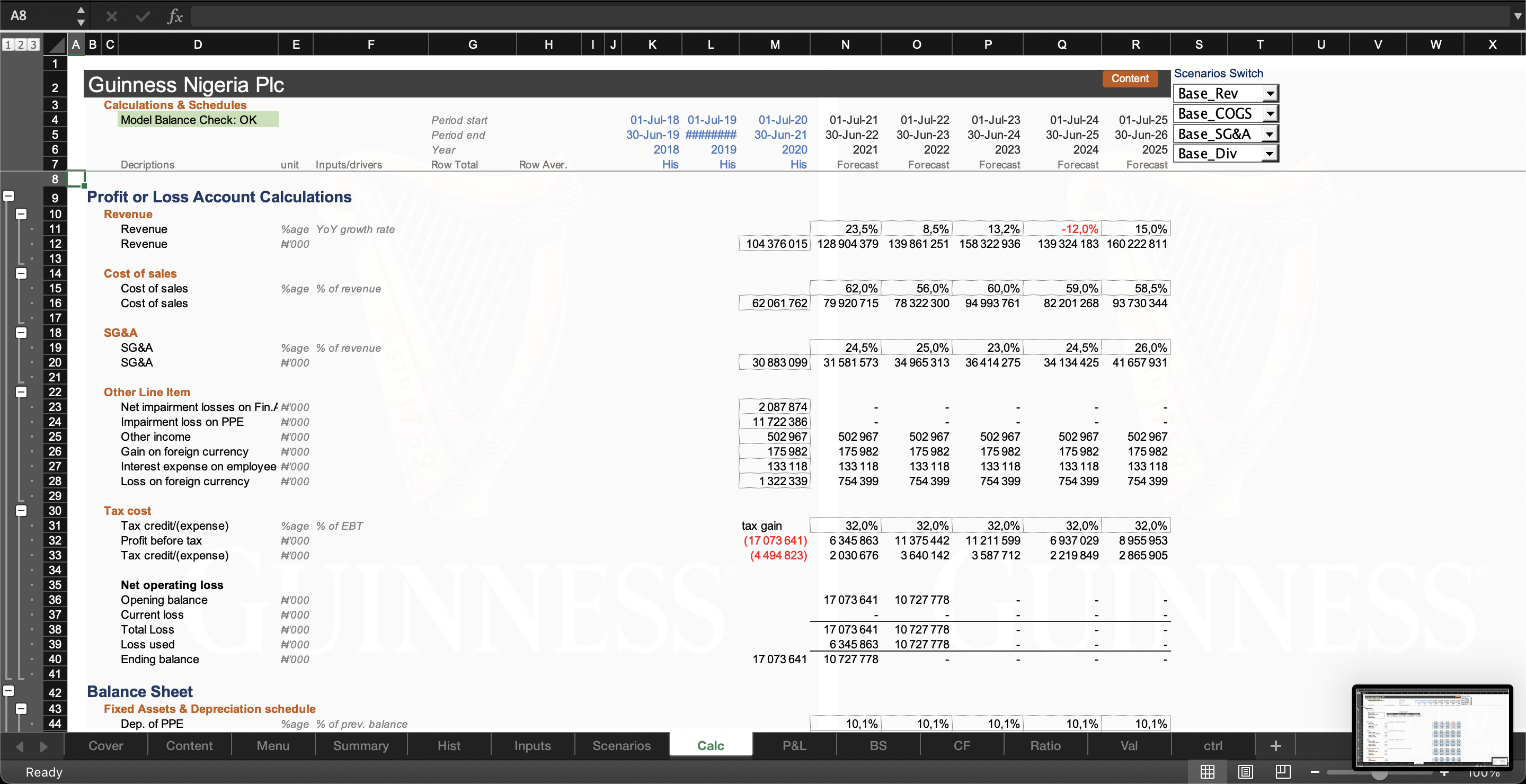Collapse the Revenue group at row 10
The height and width of the screenshot is (784, 1526).
[x=21, y=214]
